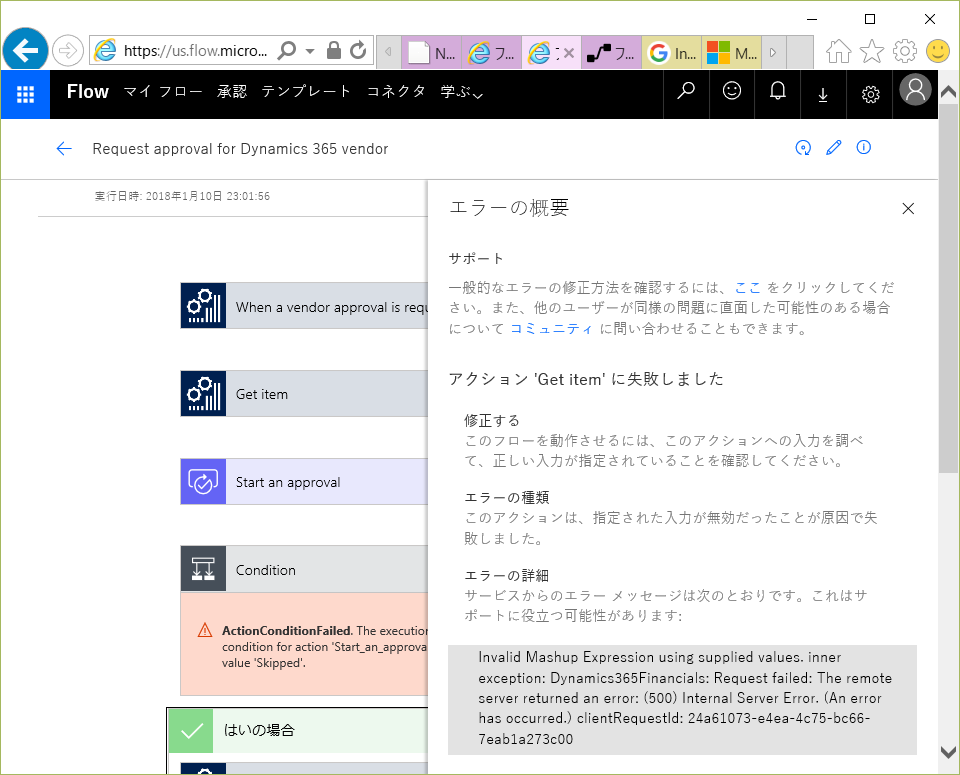Expand the Condition step
The image size is (960, 775).
[x=304, y=569]
